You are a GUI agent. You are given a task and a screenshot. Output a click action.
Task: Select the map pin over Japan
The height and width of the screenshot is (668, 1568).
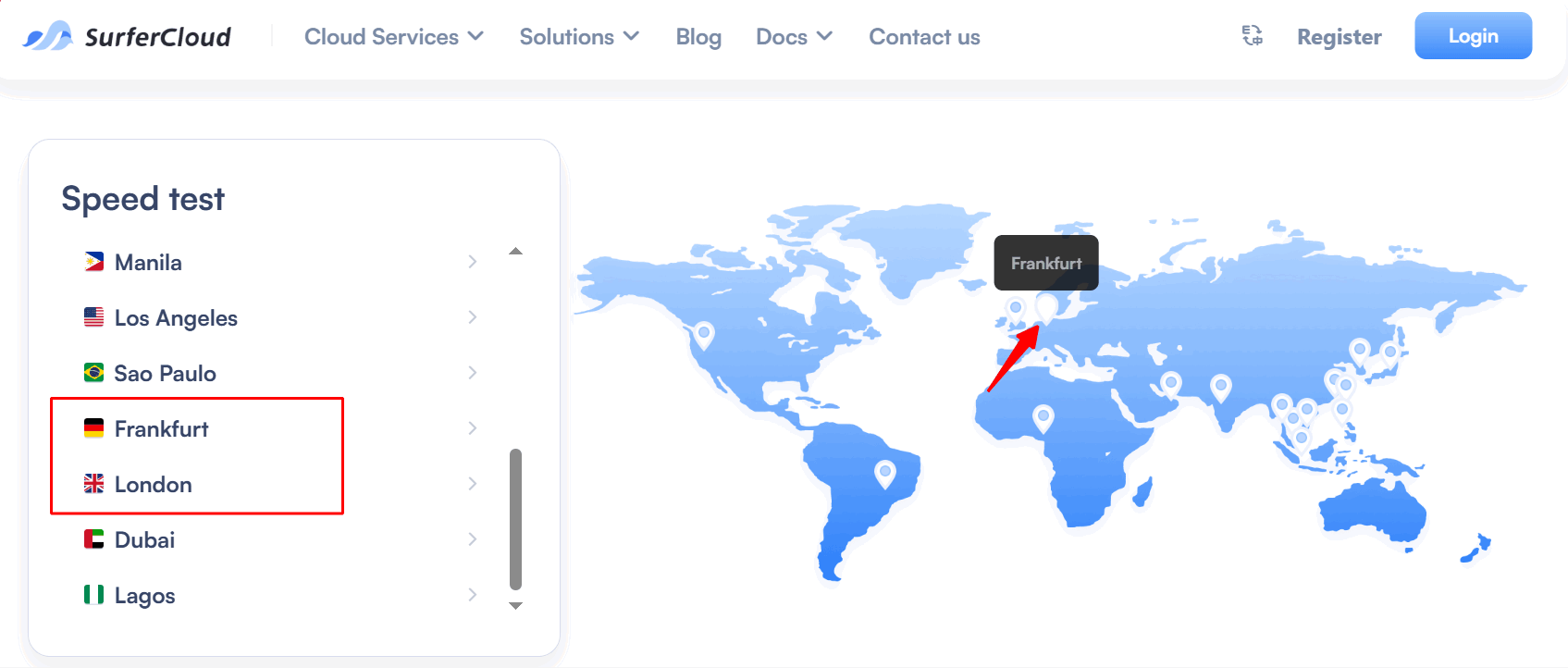point(1389,354)
